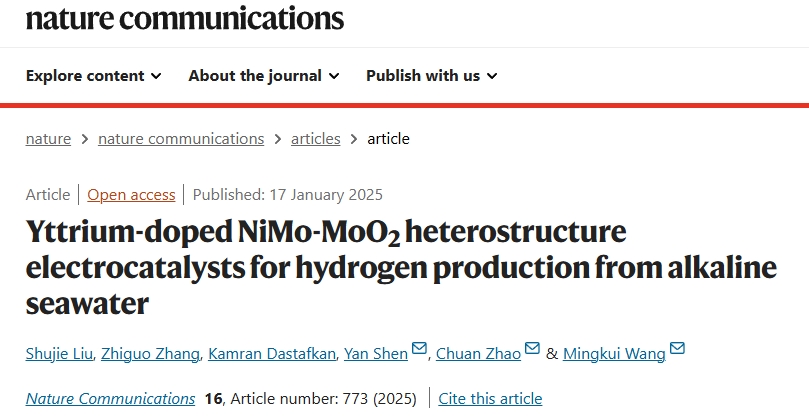Click the mail icon next to Mingkui Wang
809x419 pixels.
click(677, 348)
